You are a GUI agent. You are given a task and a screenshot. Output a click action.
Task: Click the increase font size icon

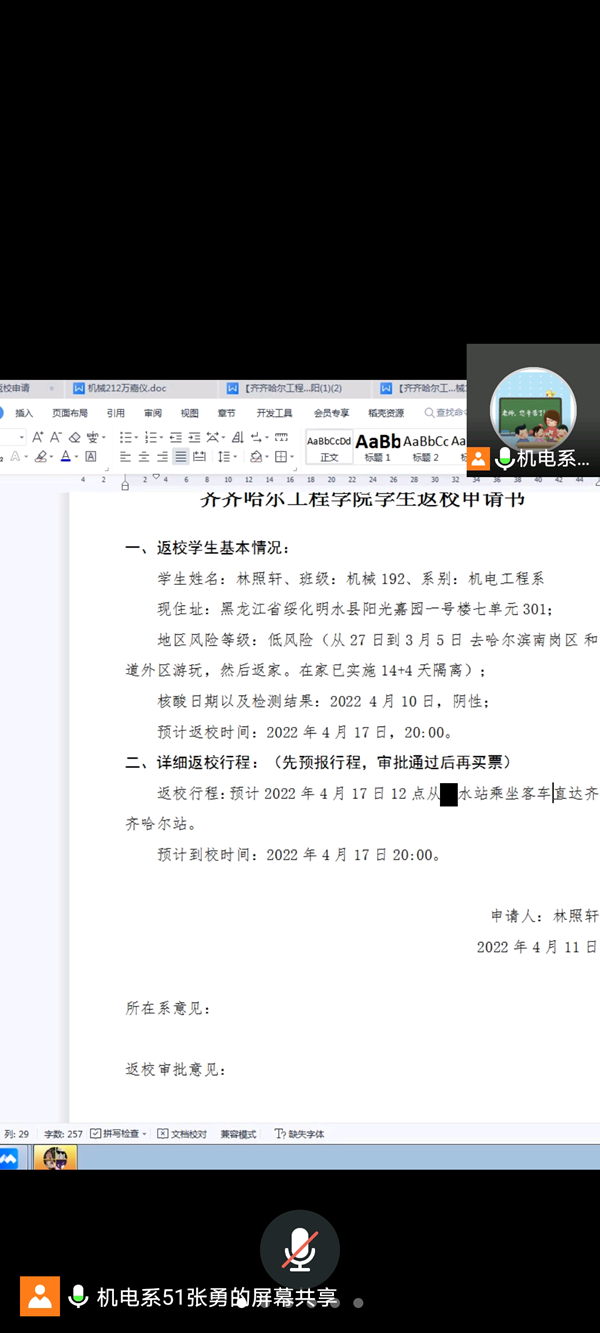[x=37, y=437]
